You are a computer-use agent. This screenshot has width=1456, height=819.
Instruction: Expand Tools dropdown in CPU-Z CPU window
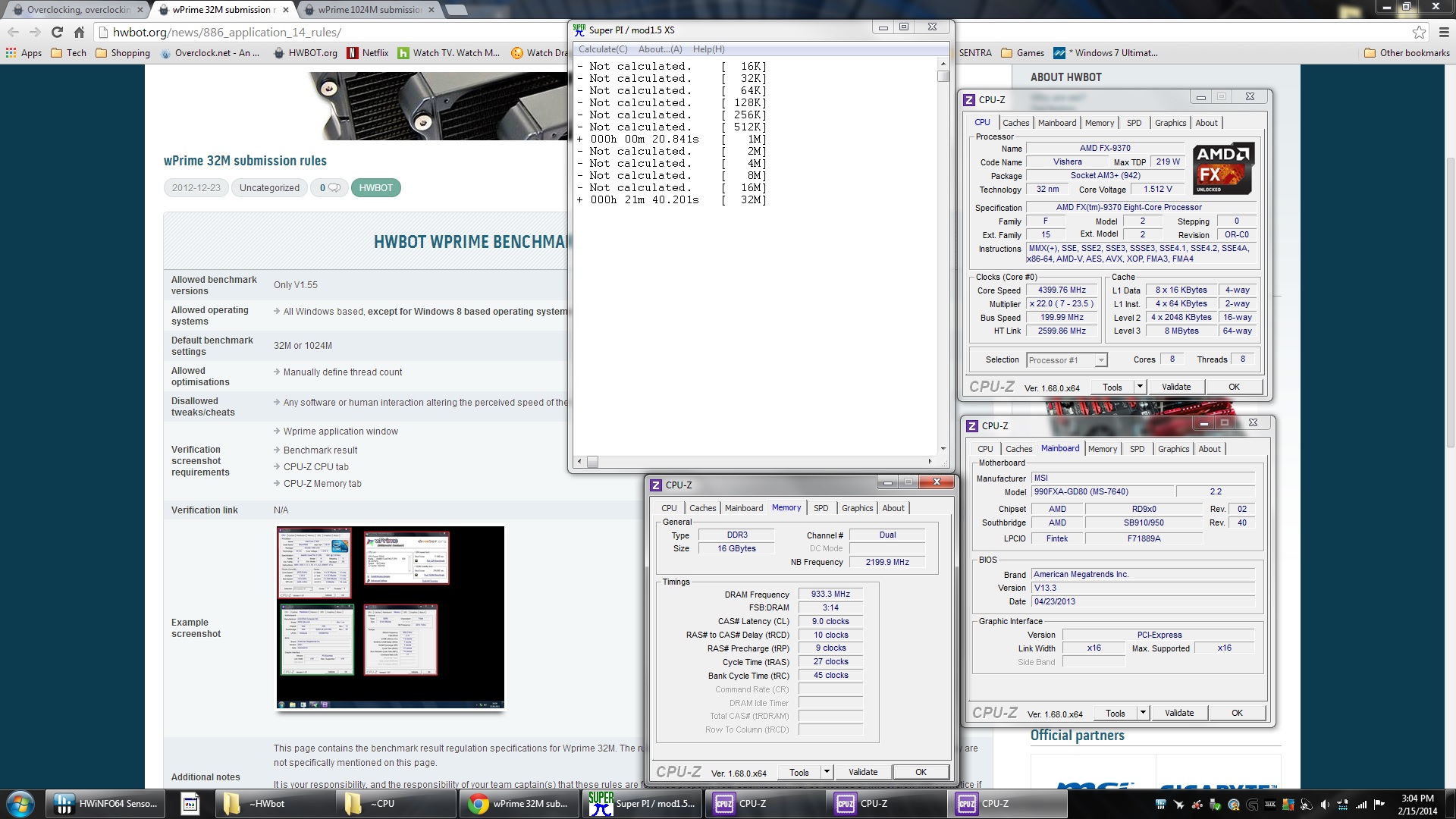pos(1139,387)
